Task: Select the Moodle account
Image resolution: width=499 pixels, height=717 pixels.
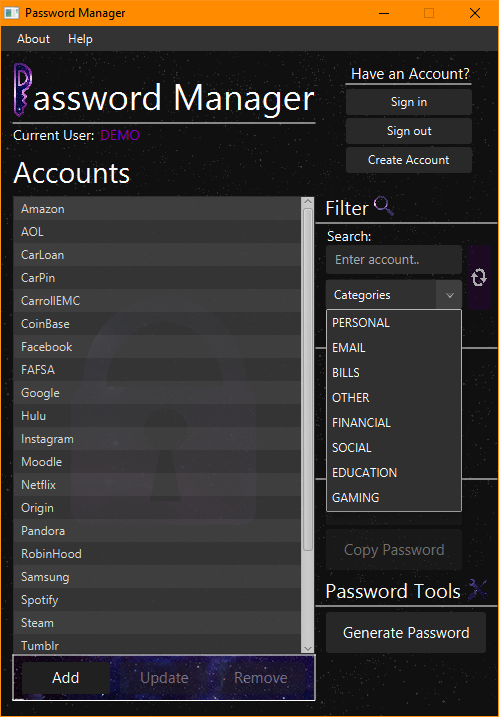Action: click(x=157, y=462)
